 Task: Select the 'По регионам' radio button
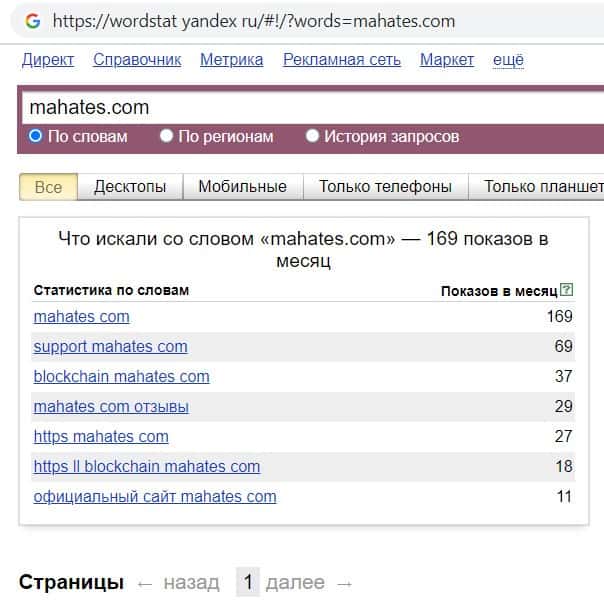167,136
